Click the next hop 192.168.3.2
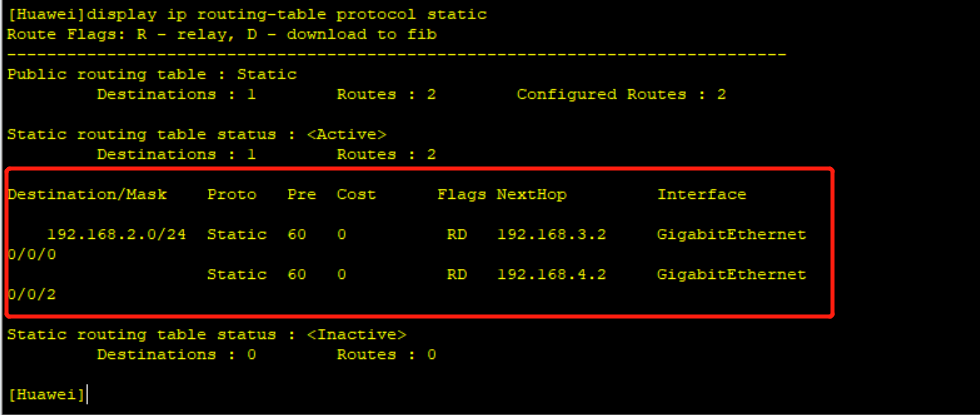The image size is (980, 415). pyautogui.click(x=552, y=235)
